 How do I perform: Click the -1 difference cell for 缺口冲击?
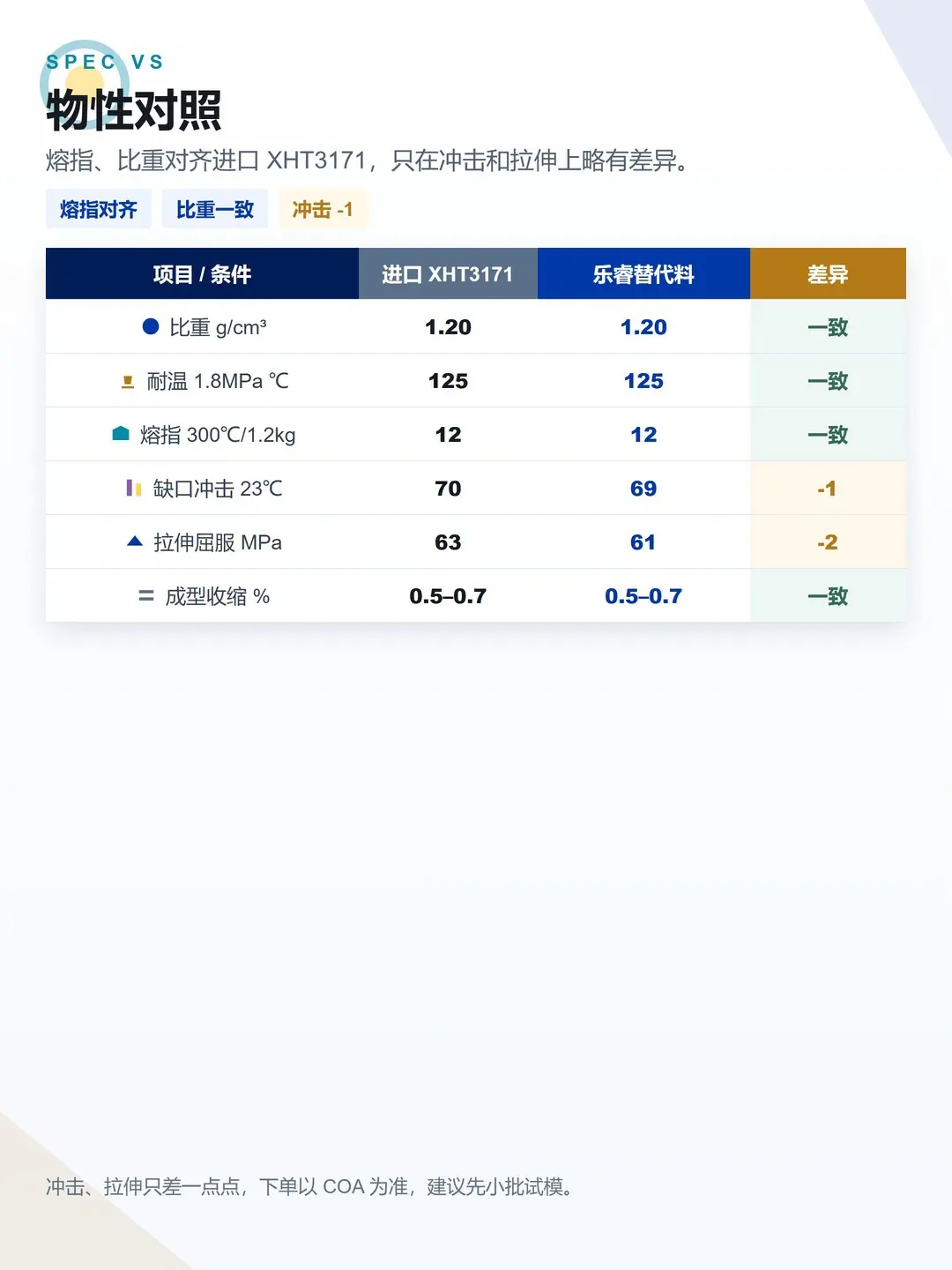pos(828,488)
